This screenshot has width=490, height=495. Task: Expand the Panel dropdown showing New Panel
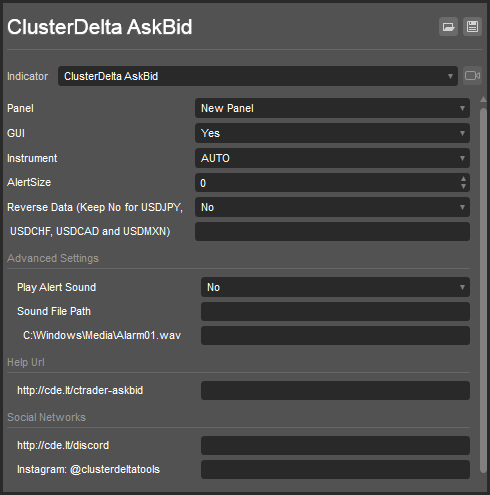tap(332, 108)
